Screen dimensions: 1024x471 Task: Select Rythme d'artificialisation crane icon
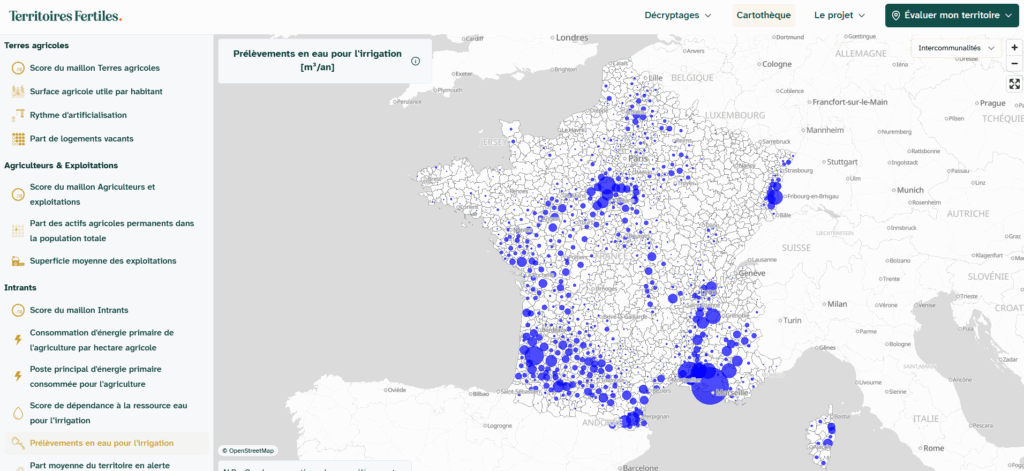pyautogui.click(x=18, y=115)
